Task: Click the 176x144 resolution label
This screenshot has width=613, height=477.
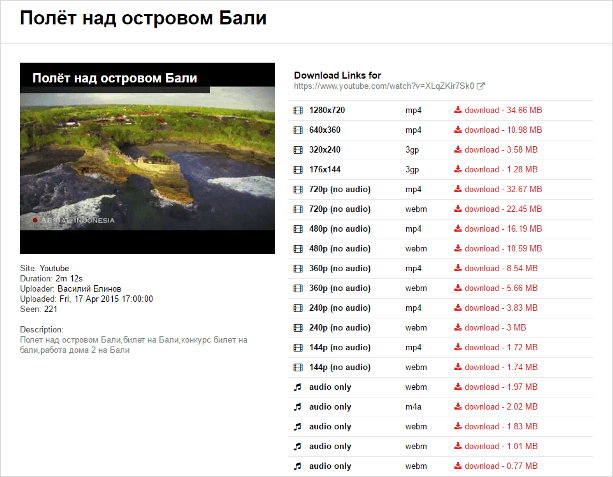Action: point(324,170)
